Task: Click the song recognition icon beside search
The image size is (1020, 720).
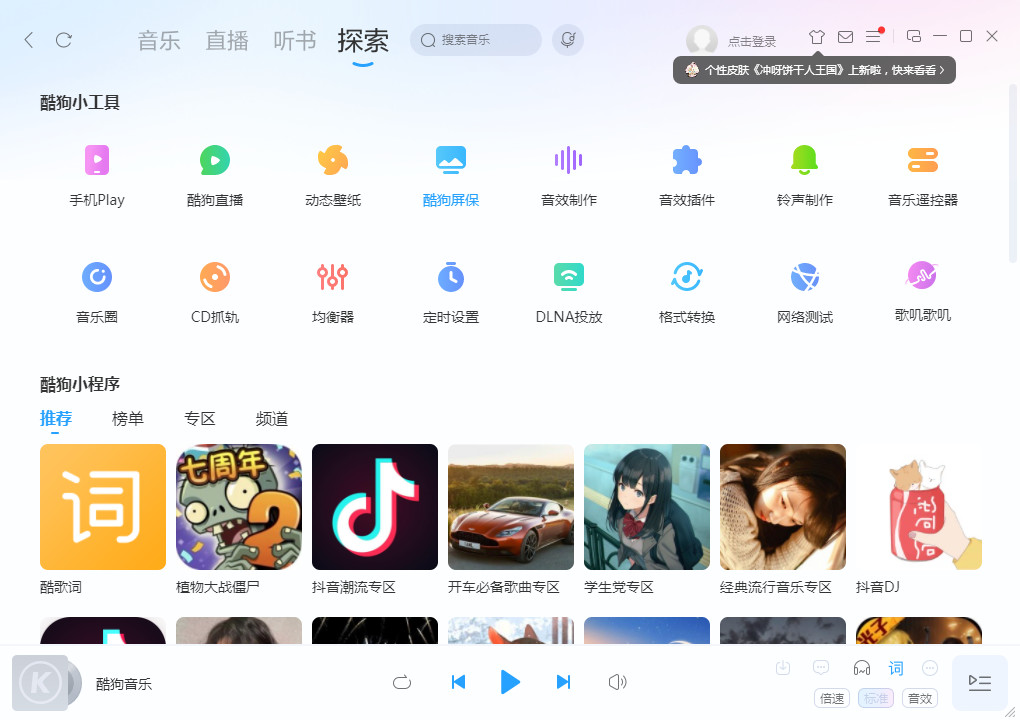Action: pyautogui.click(x=568, y=40)
